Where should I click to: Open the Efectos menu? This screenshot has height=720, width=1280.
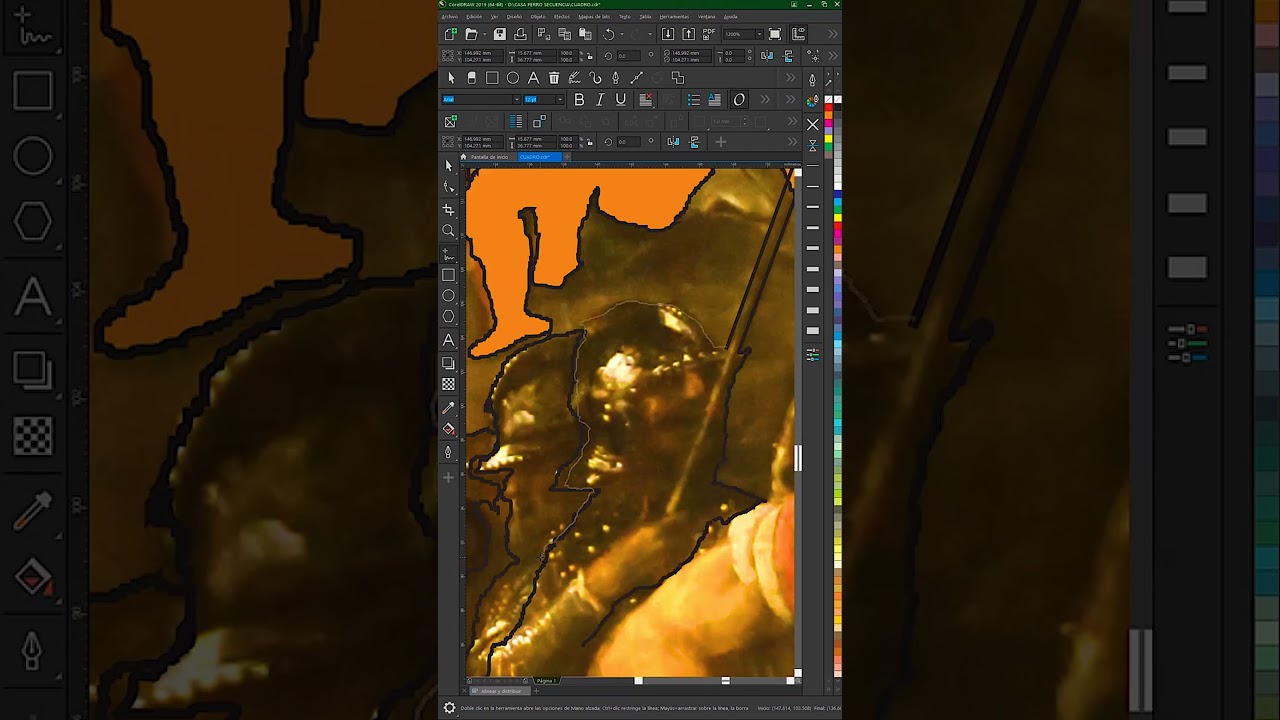[562, 16]
